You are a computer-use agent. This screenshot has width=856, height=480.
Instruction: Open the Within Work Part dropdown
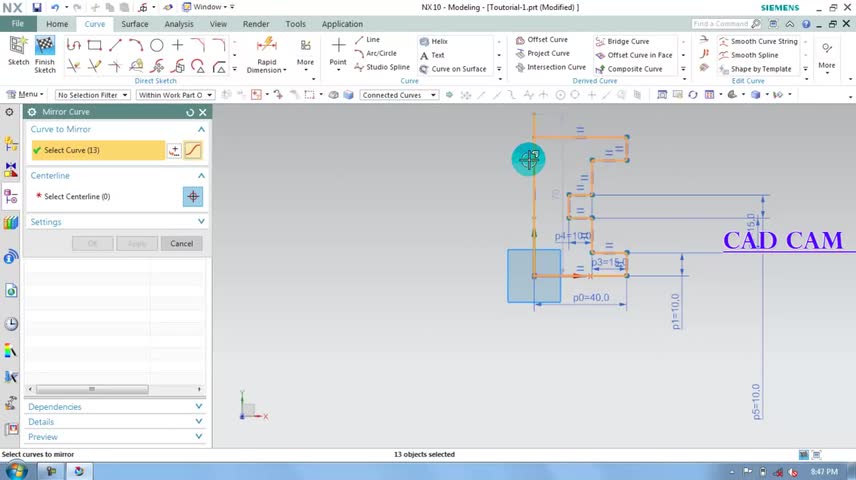(175, 95)
